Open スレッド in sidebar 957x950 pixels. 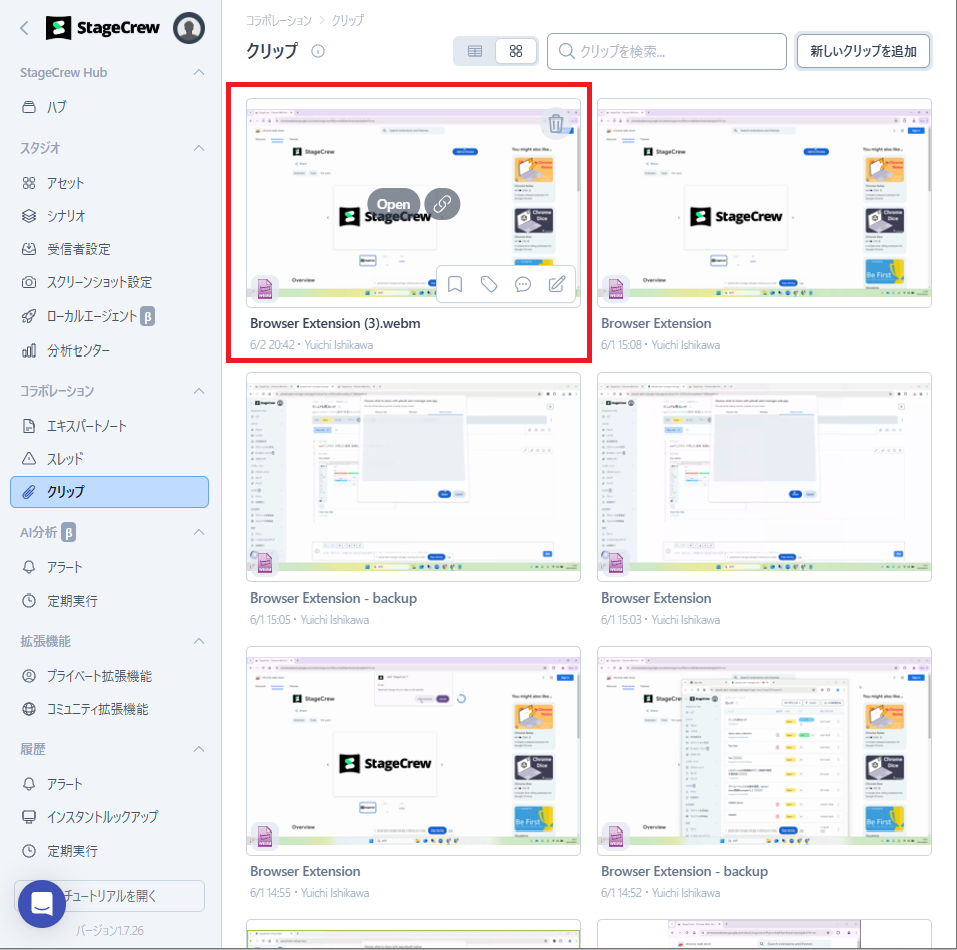click(65, 458)
